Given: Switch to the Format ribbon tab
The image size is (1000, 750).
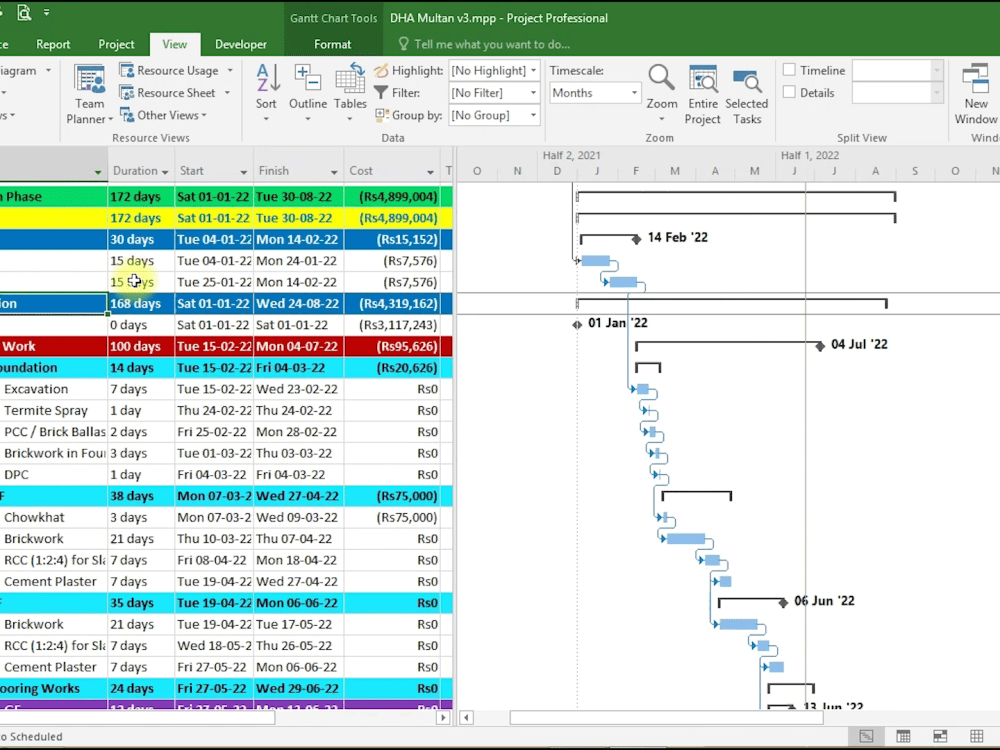Looking at the screenshot, I should click(332, 44).
